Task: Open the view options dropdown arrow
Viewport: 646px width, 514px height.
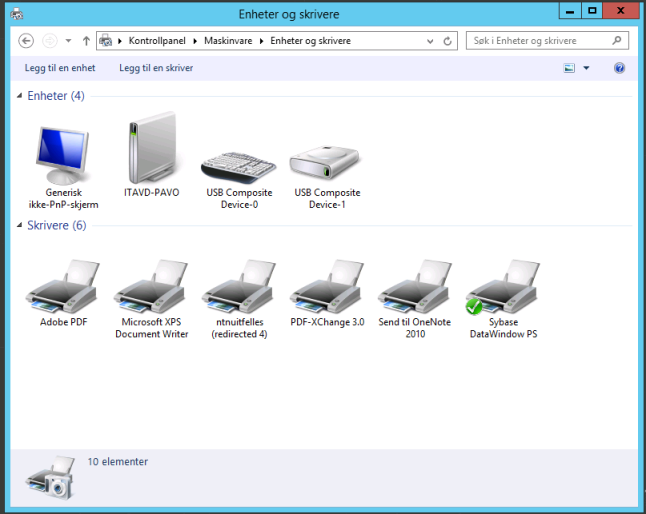Action: tap(586, 68)
